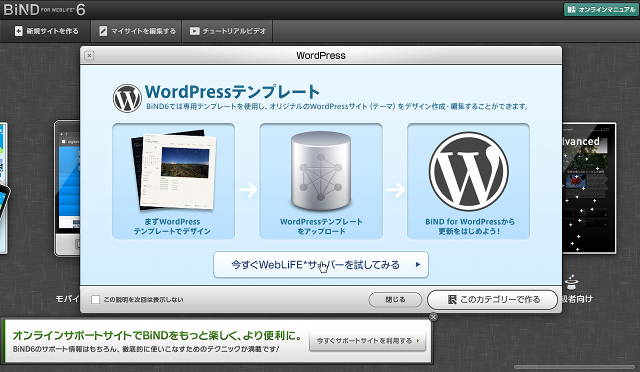
Task: Select the WordPressテンプレートをアップロード database card
Action: coord(321,181)
